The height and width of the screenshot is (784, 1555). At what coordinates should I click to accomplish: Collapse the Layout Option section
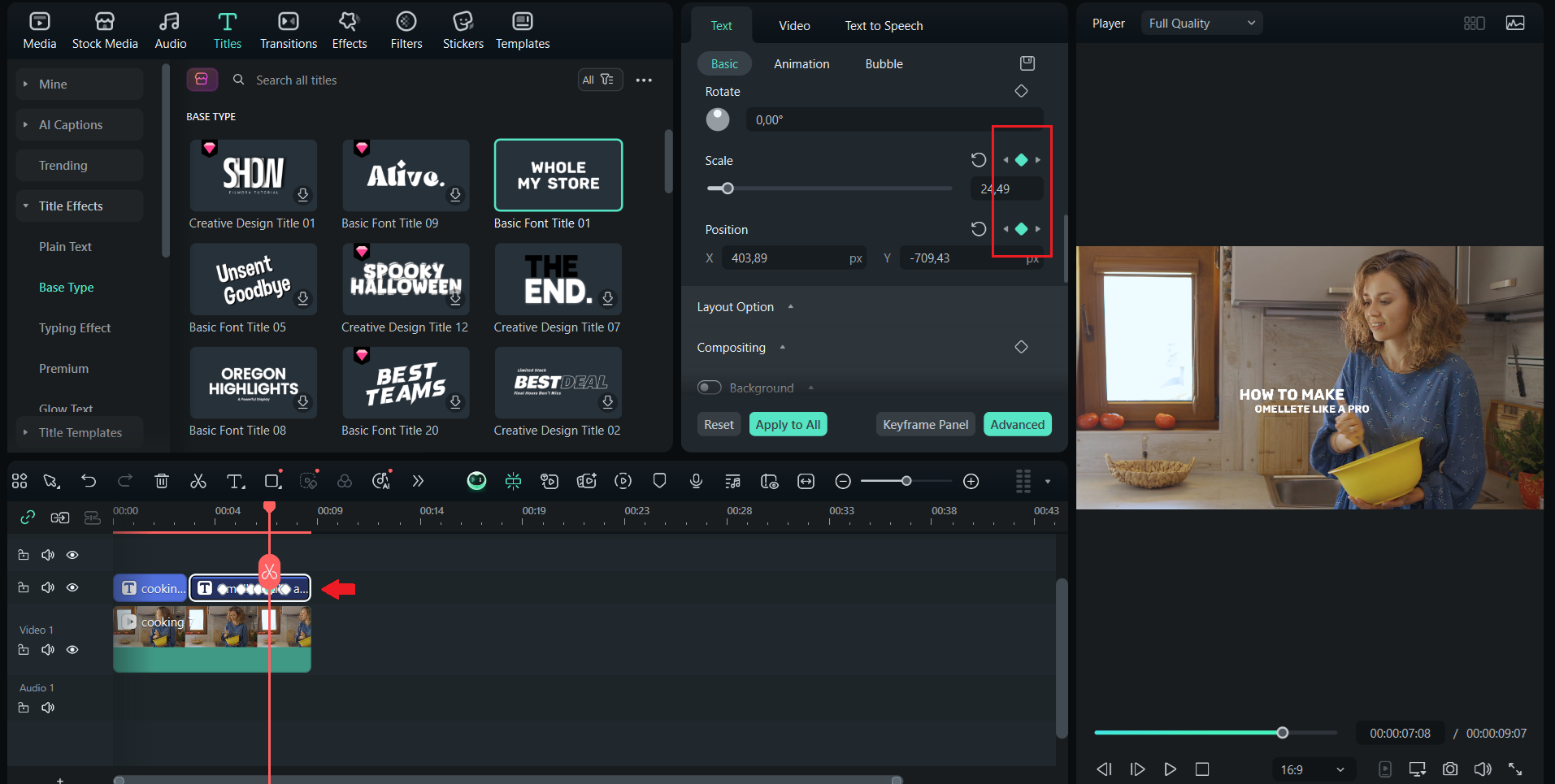tap(789, 306)
